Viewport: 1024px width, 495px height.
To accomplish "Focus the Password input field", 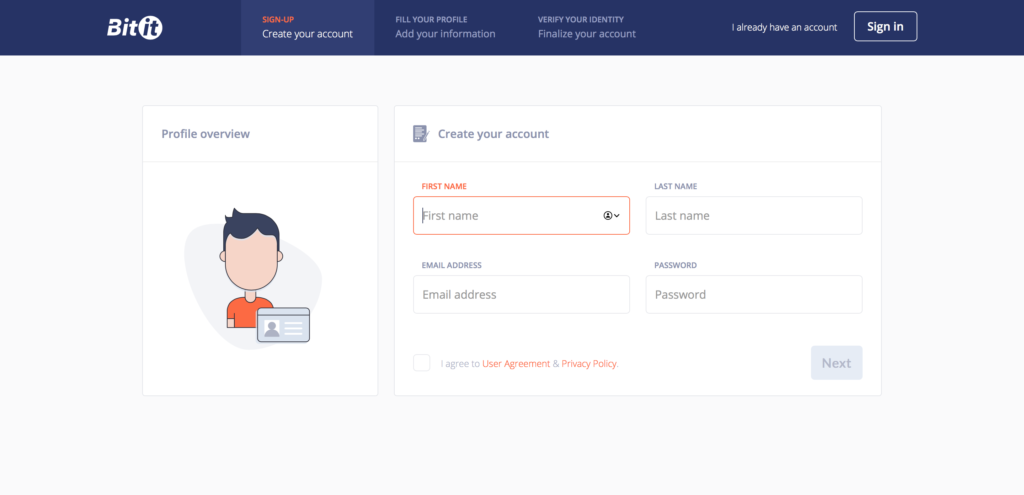I will point(754,295).
